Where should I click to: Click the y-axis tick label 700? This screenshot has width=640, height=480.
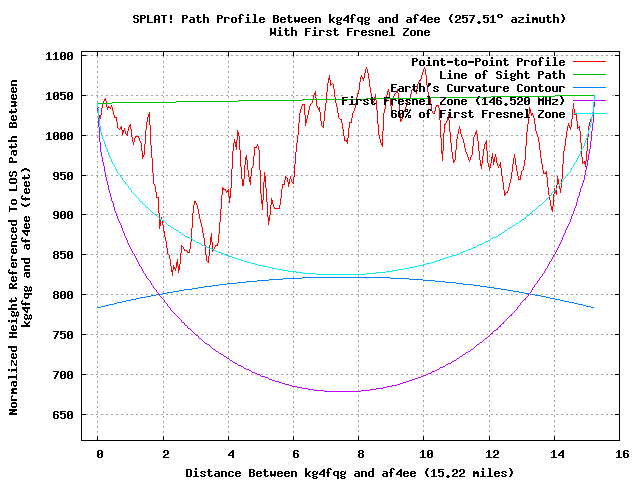63,375
